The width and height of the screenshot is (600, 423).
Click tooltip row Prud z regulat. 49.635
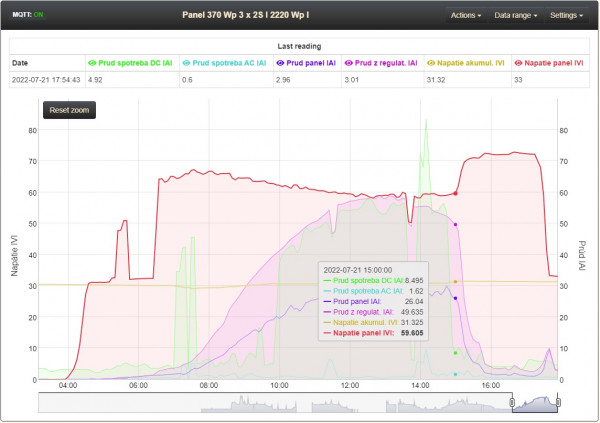pyautogui.click(x=373, y=312)
